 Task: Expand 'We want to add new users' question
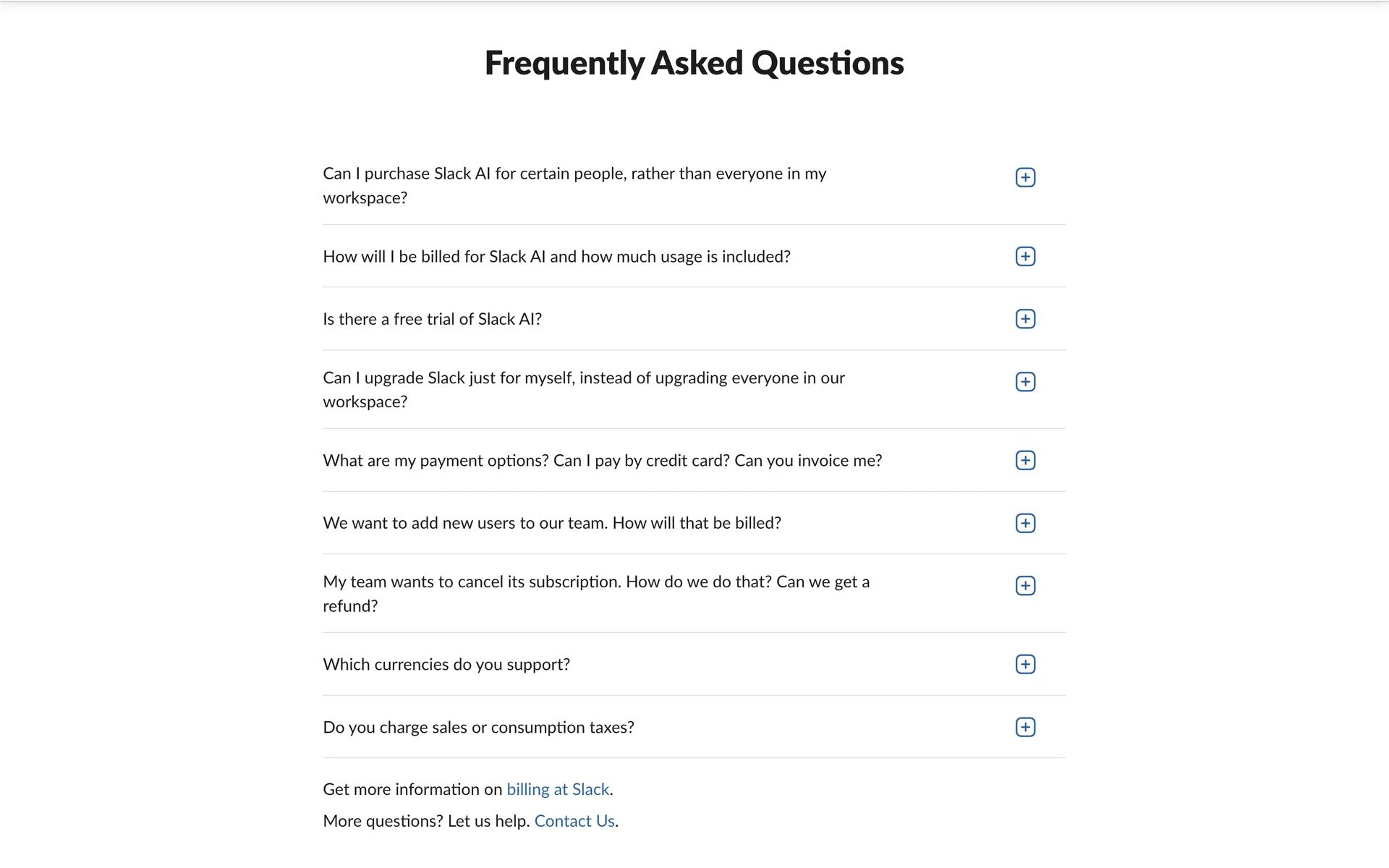[552, 523]
